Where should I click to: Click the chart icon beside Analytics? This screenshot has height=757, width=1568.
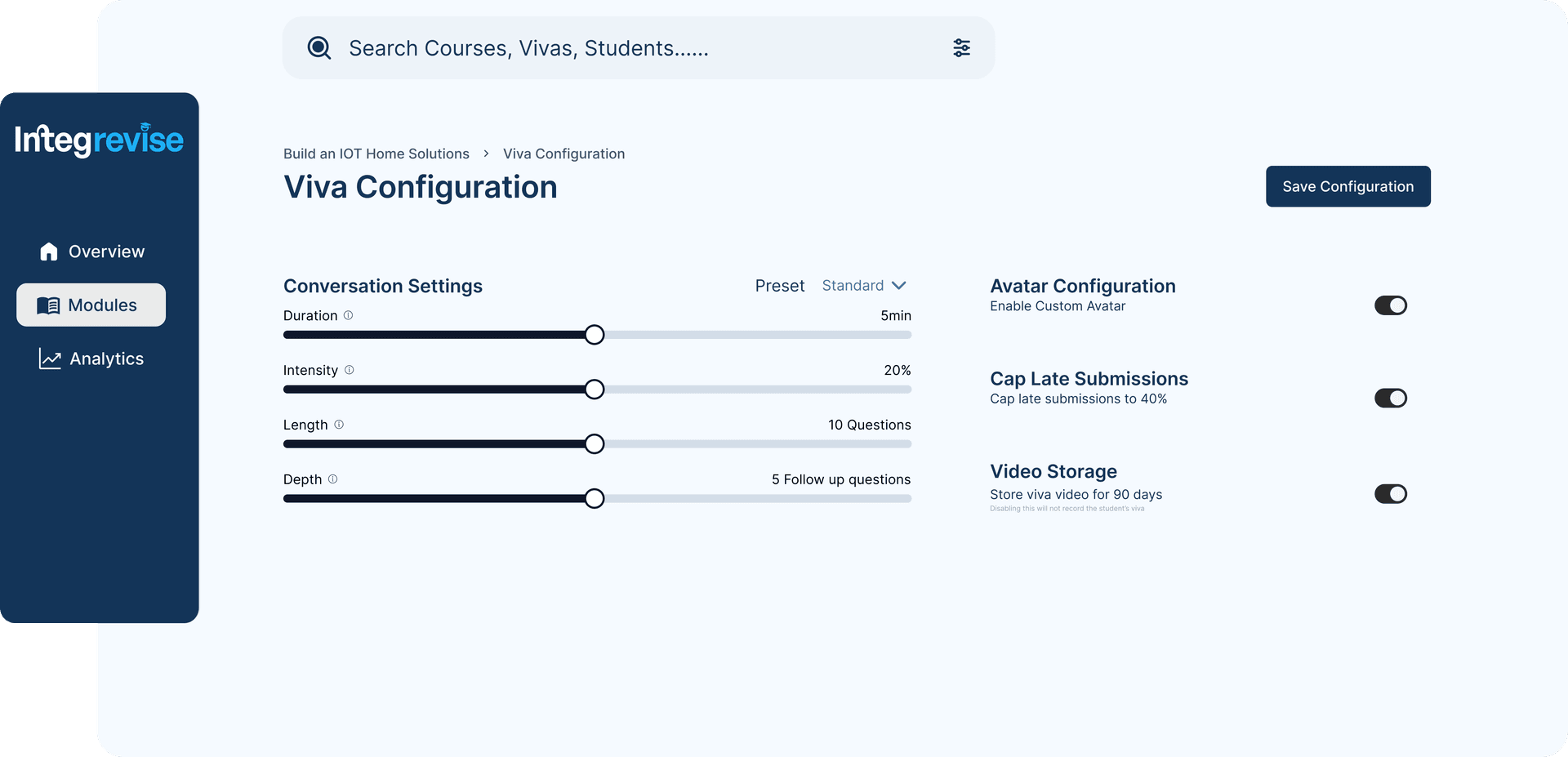point(49,358)
